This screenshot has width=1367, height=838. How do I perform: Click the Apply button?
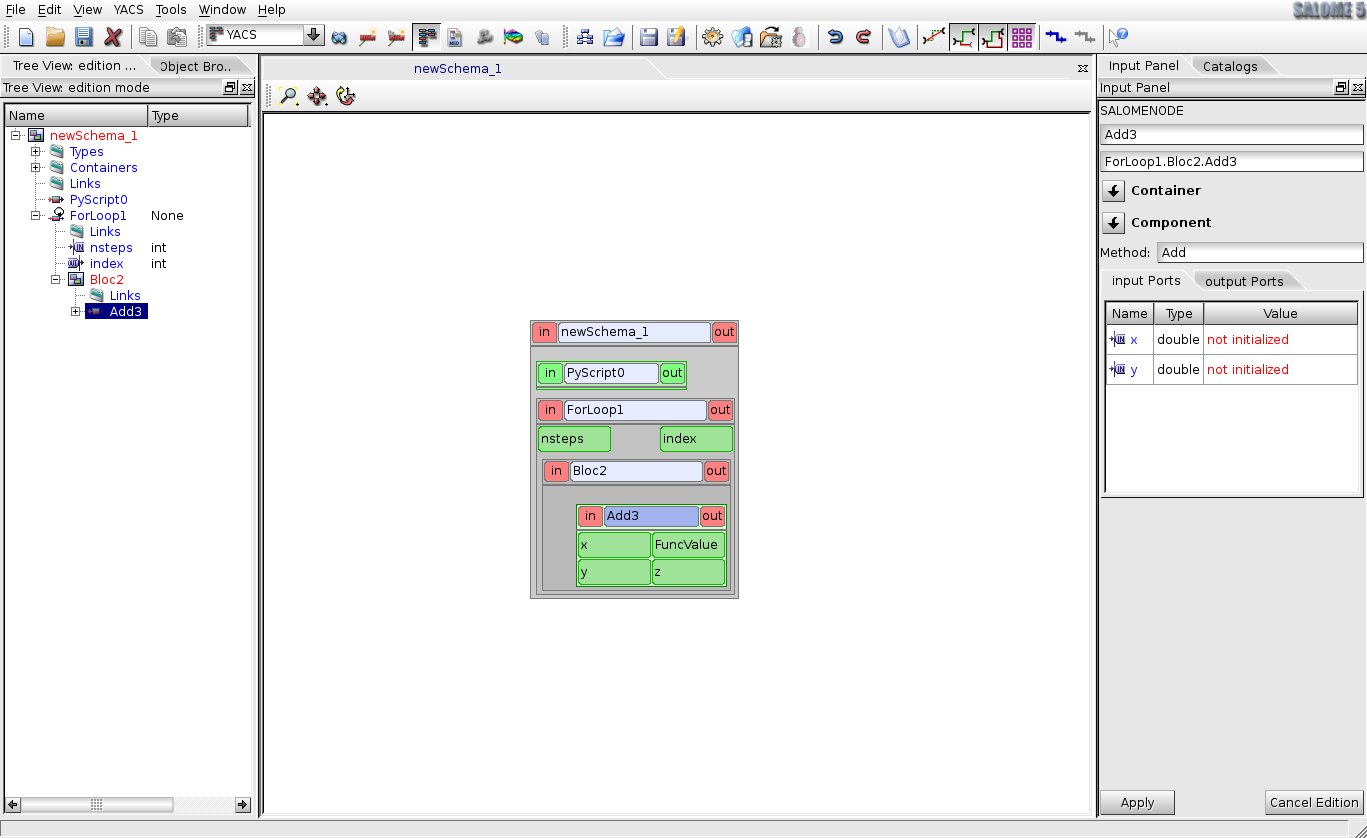coord(1137,802)
